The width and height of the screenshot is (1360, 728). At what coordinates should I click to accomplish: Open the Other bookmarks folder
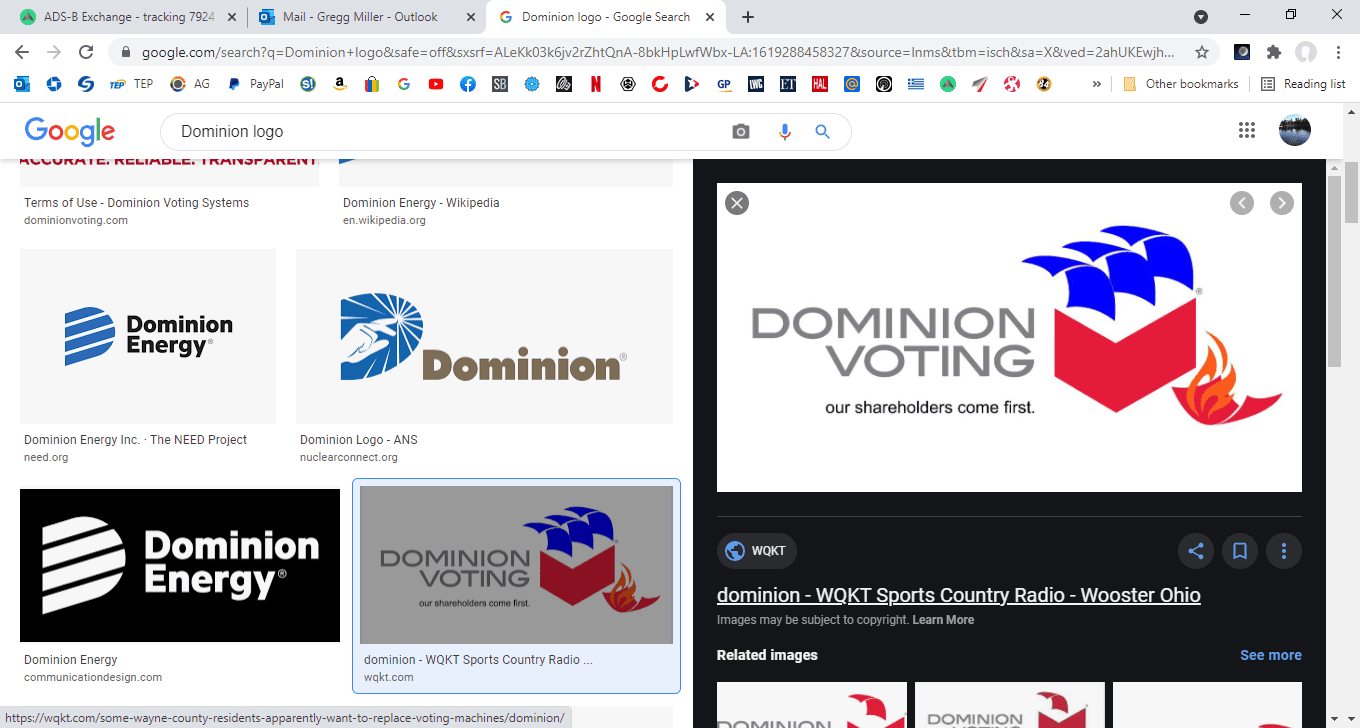coord(1181,84)
